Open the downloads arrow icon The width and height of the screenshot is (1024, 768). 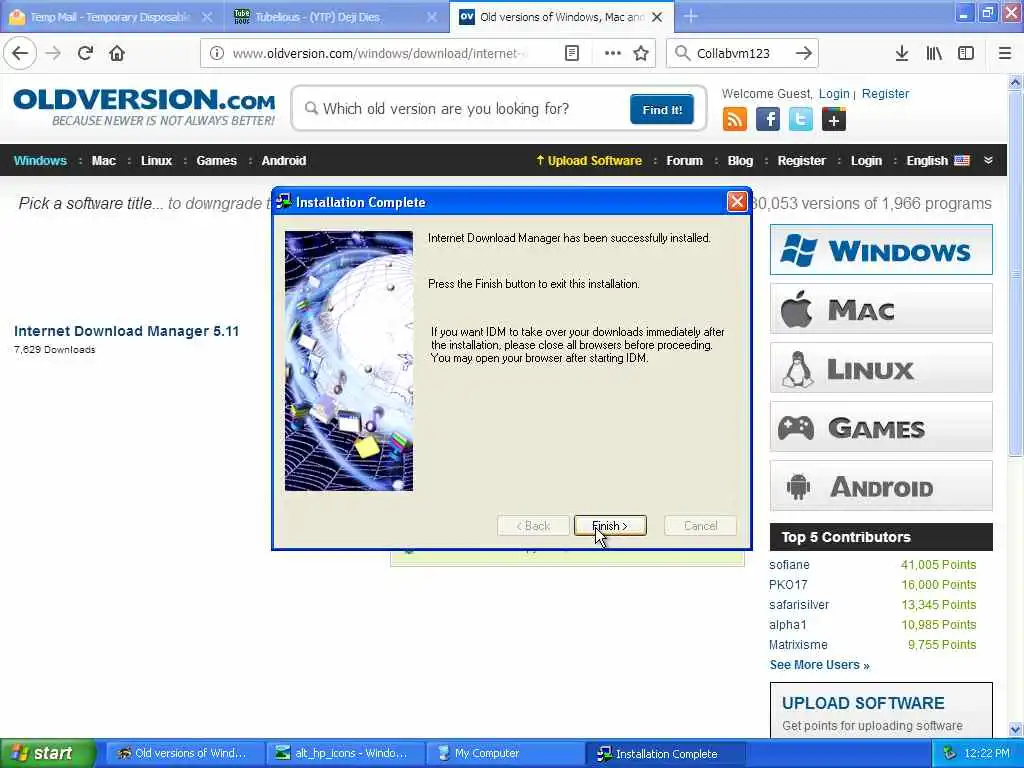pyautogui.click(x=901, y=53)
